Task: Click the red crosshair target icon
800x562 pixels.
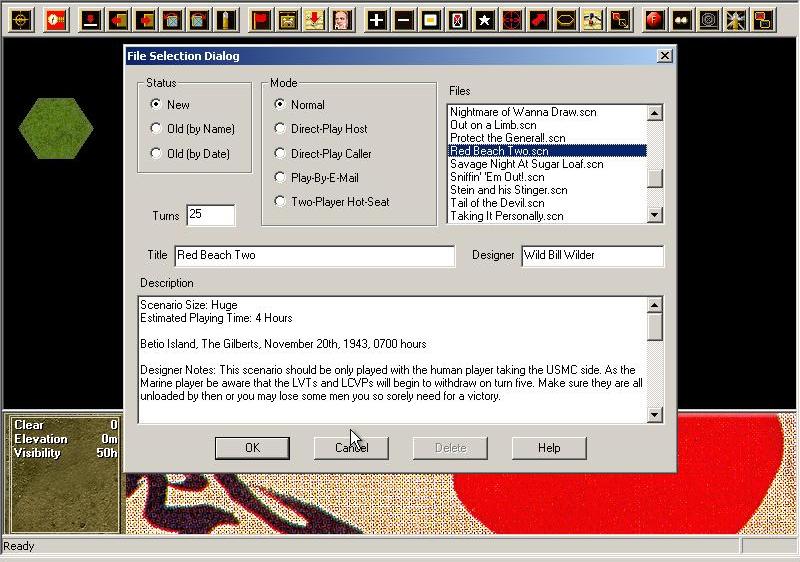Action: pos(511,19)
